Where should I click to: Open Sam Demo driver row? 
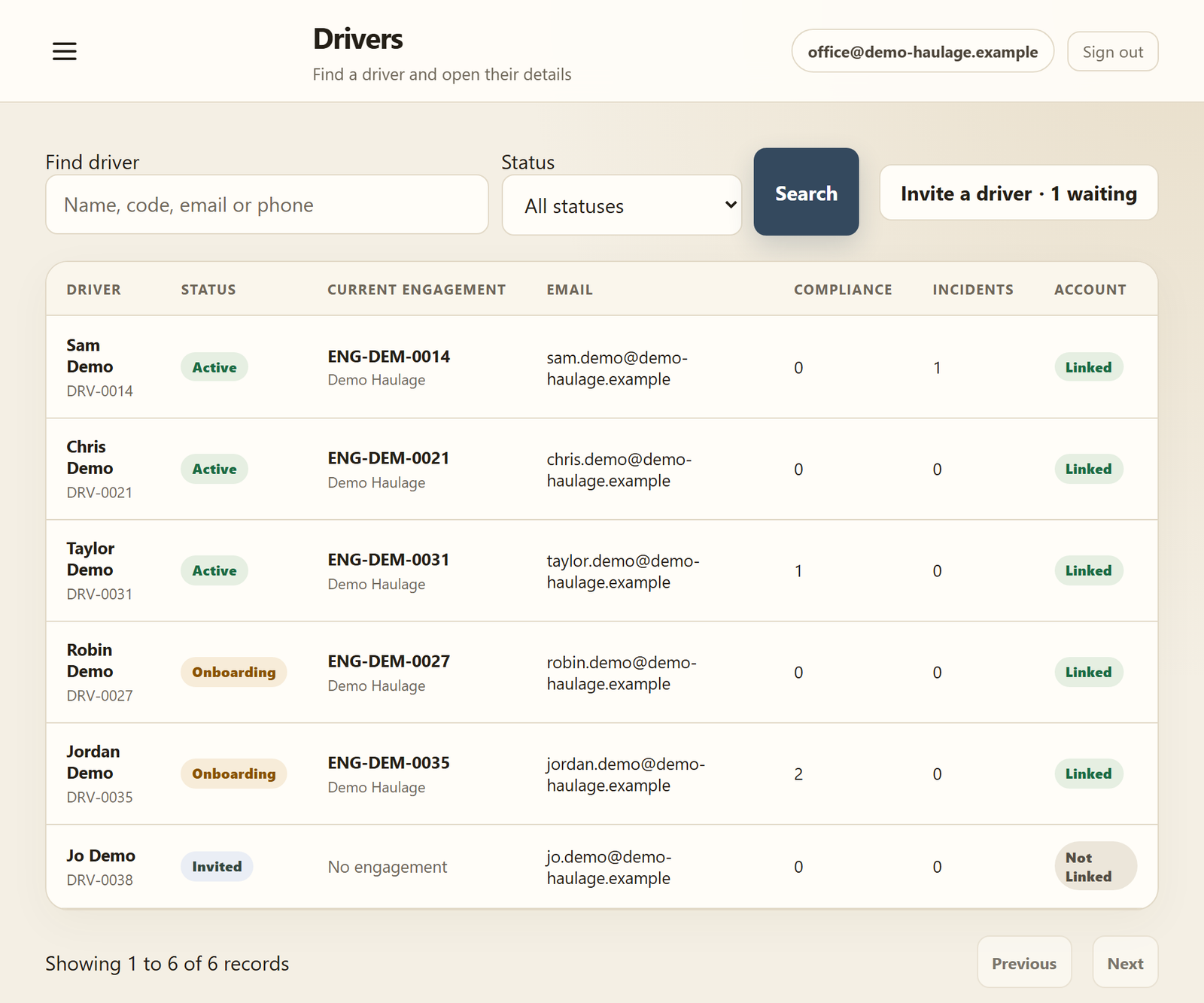(602, 367)
